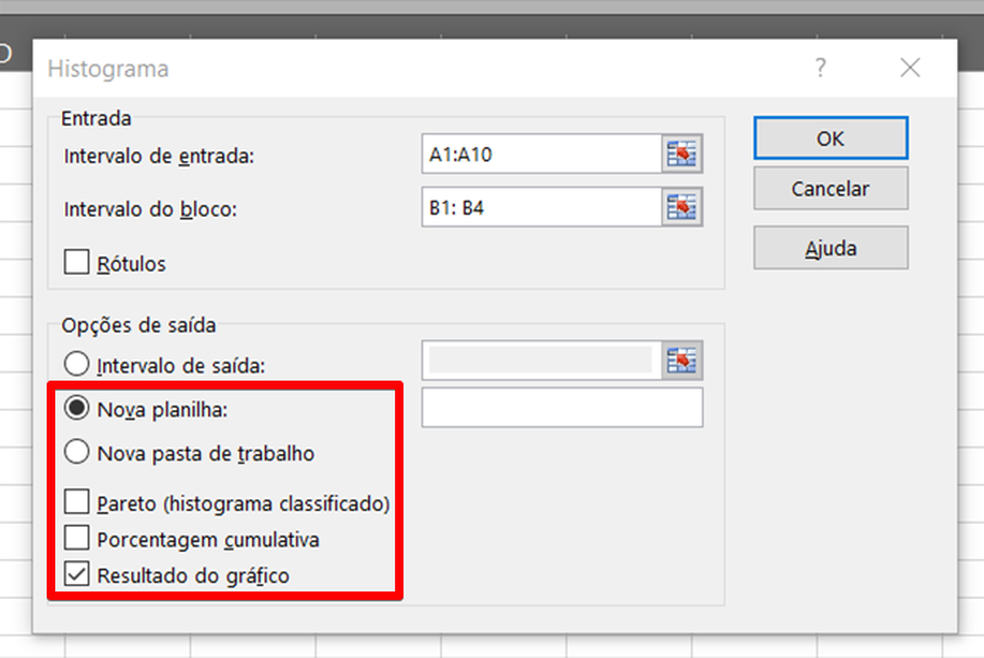Select Intervalo de saída radio button
Viewport: 984px width, 658px height.
[x=76, y=365]
